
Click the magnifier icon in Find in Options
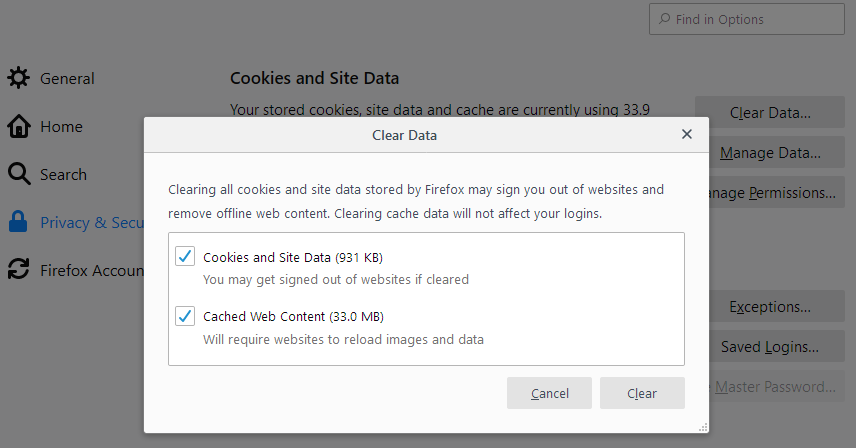pyautogui.click(x=664, y=19)
